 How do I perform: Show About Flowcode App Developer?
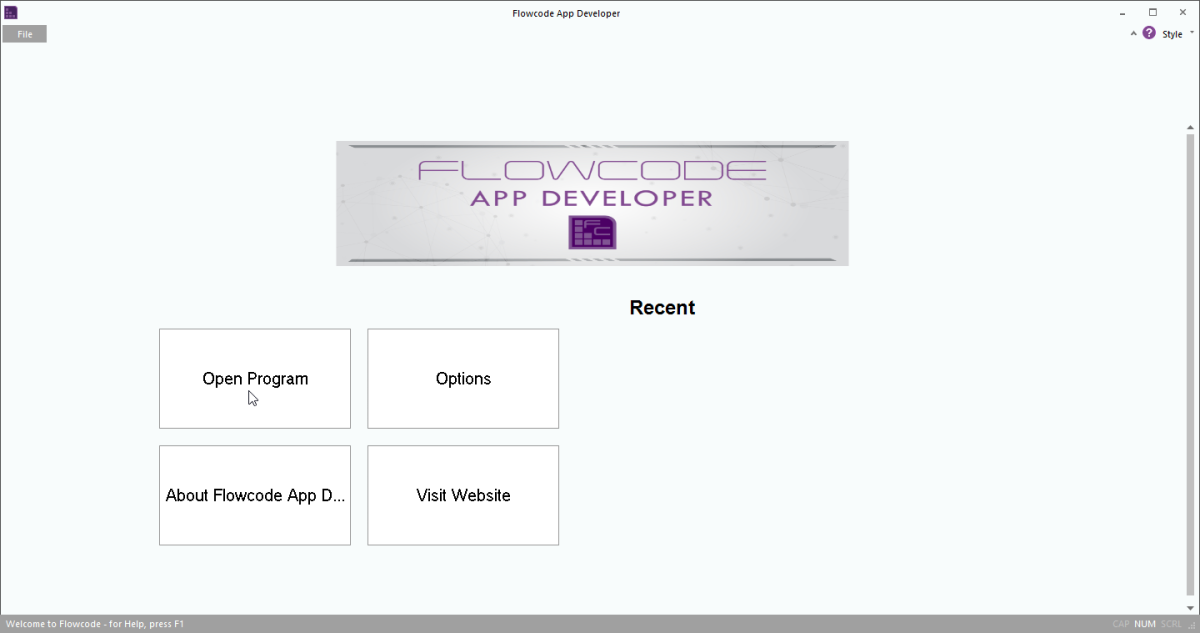[255, 495]
